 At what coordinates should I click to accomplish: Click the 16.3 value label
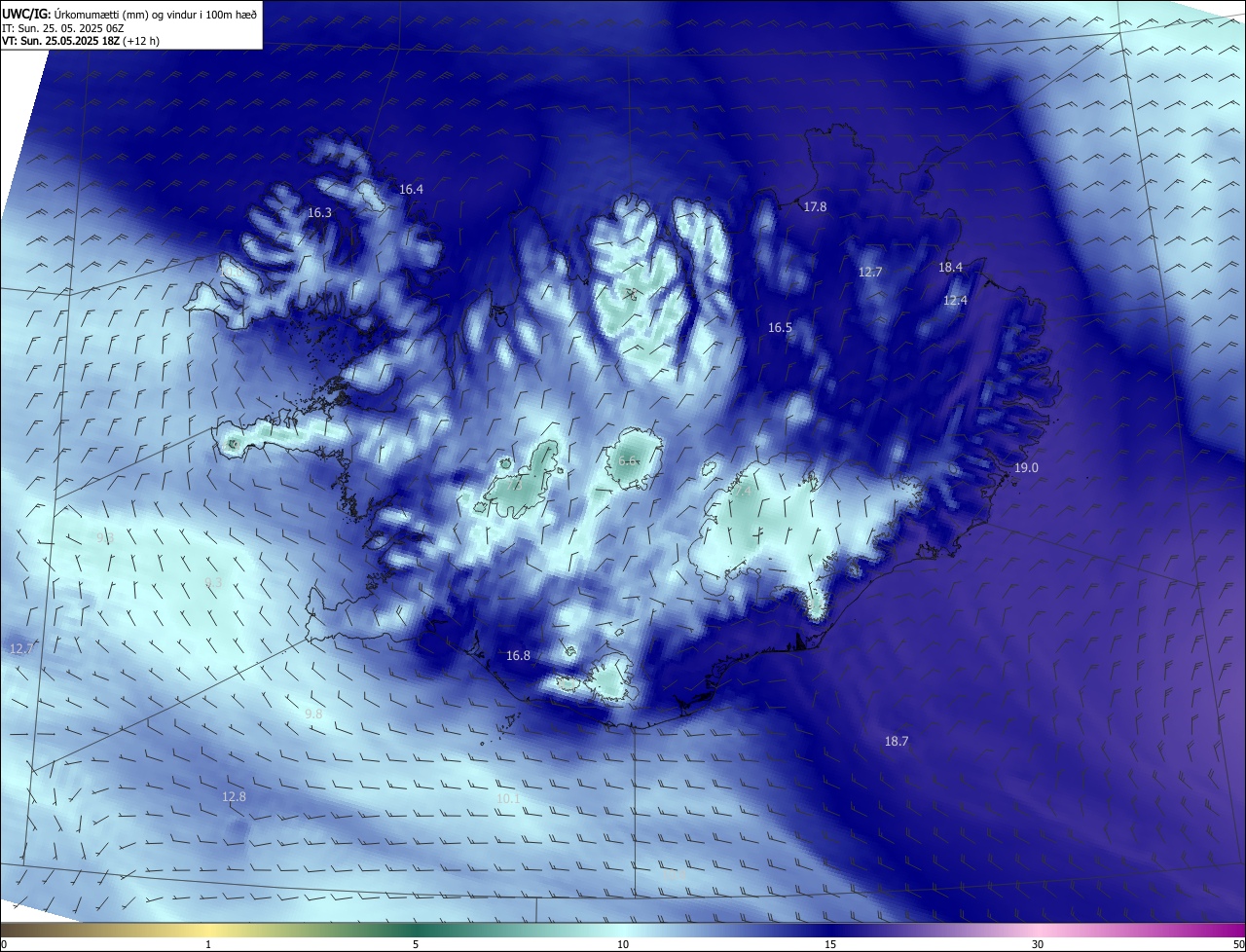319,212
